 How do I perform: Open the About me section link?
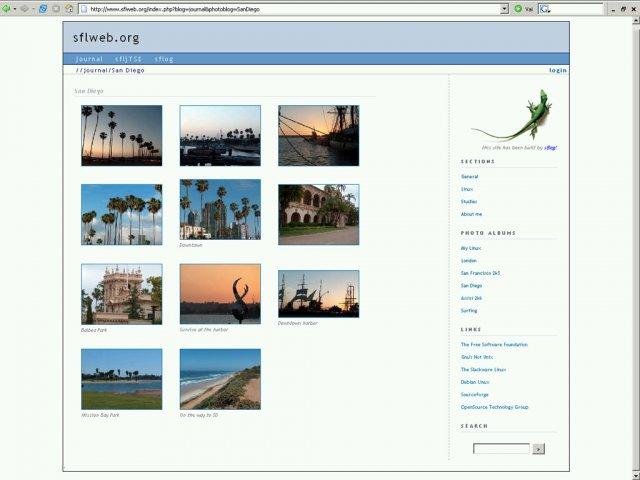point(471,214)
